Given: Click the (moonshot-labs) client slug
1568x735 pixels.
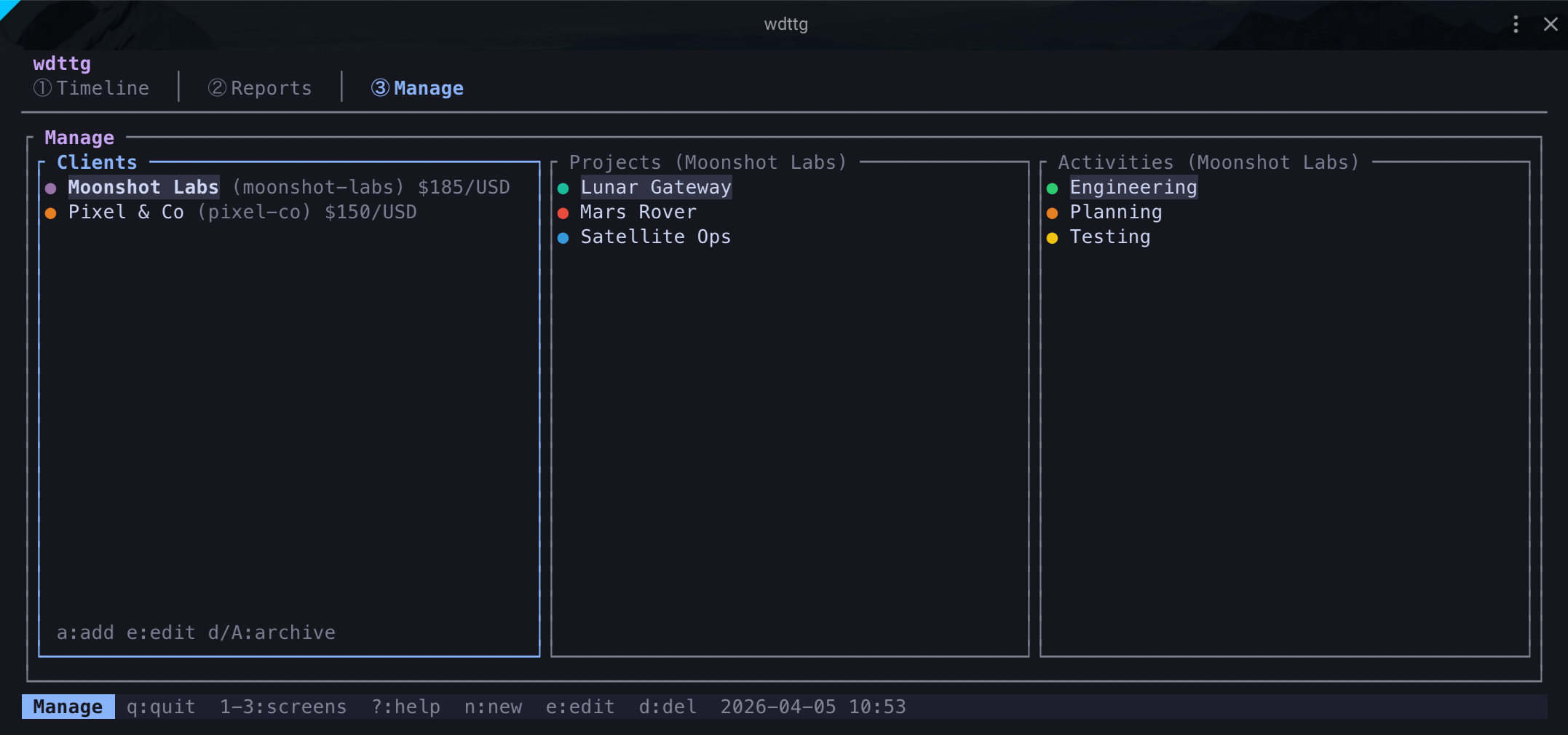Looking at the screenshot, I should pos(318,187).
